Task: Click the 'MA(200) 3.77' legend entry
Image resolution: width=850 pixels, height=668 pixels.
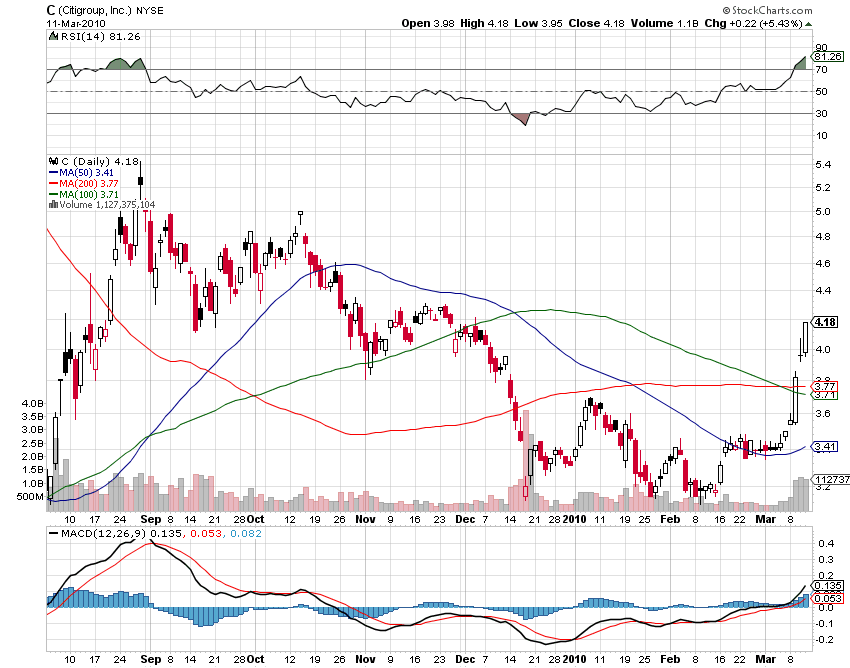Action: (x=88, y=183)
